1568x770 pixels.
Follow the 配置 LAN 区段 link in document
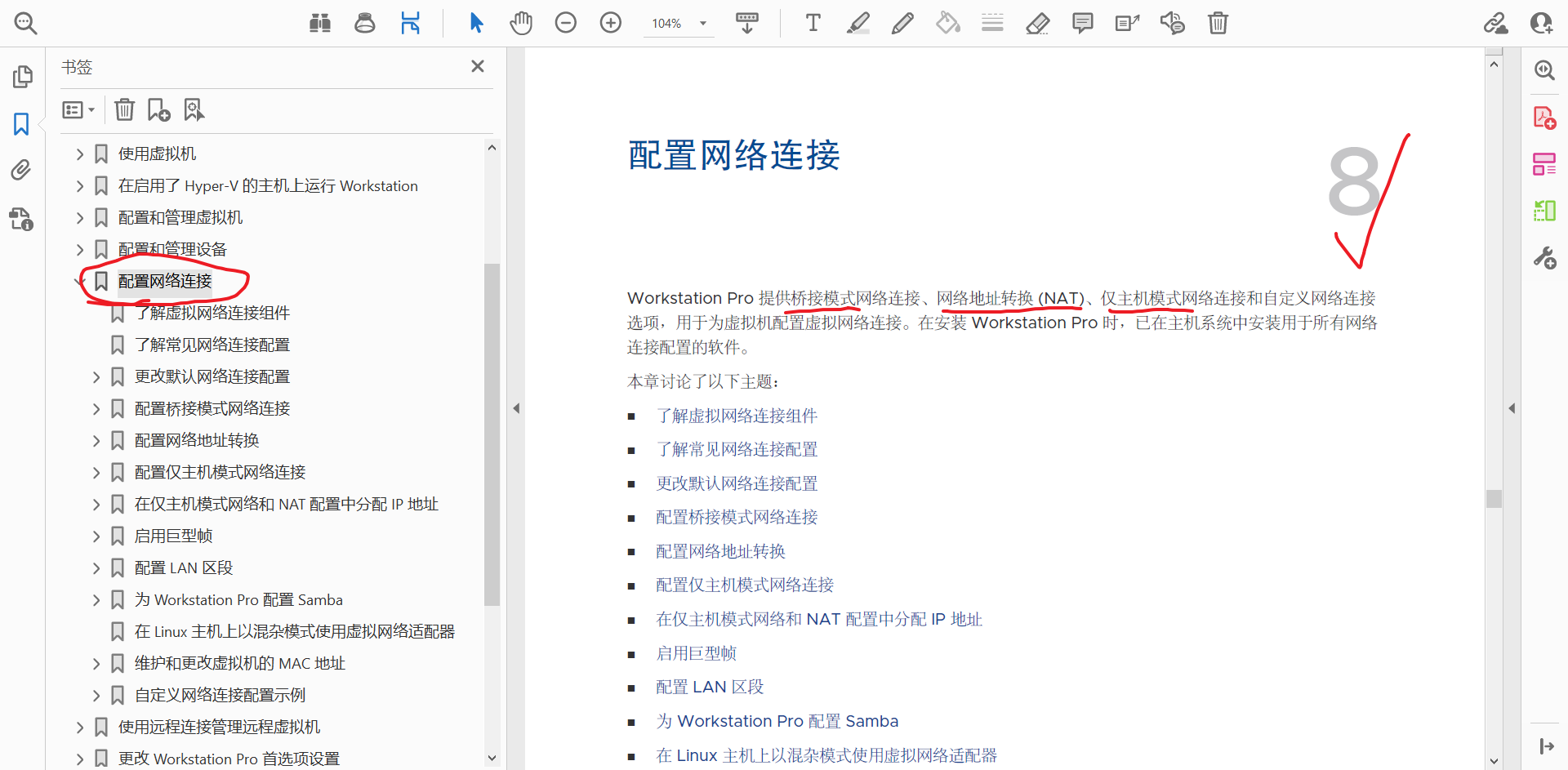[x=710, y=687]
